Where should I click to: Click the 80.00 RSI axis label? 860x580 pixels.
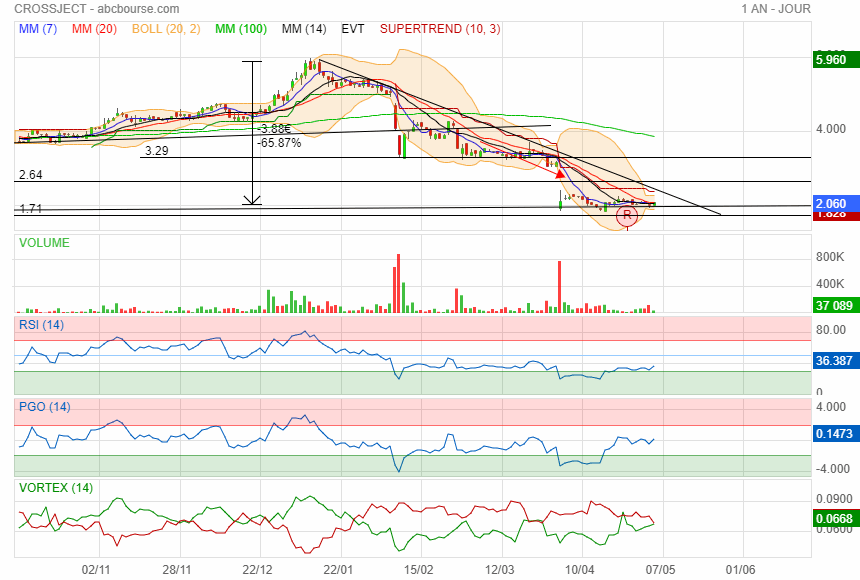(830, 330)
